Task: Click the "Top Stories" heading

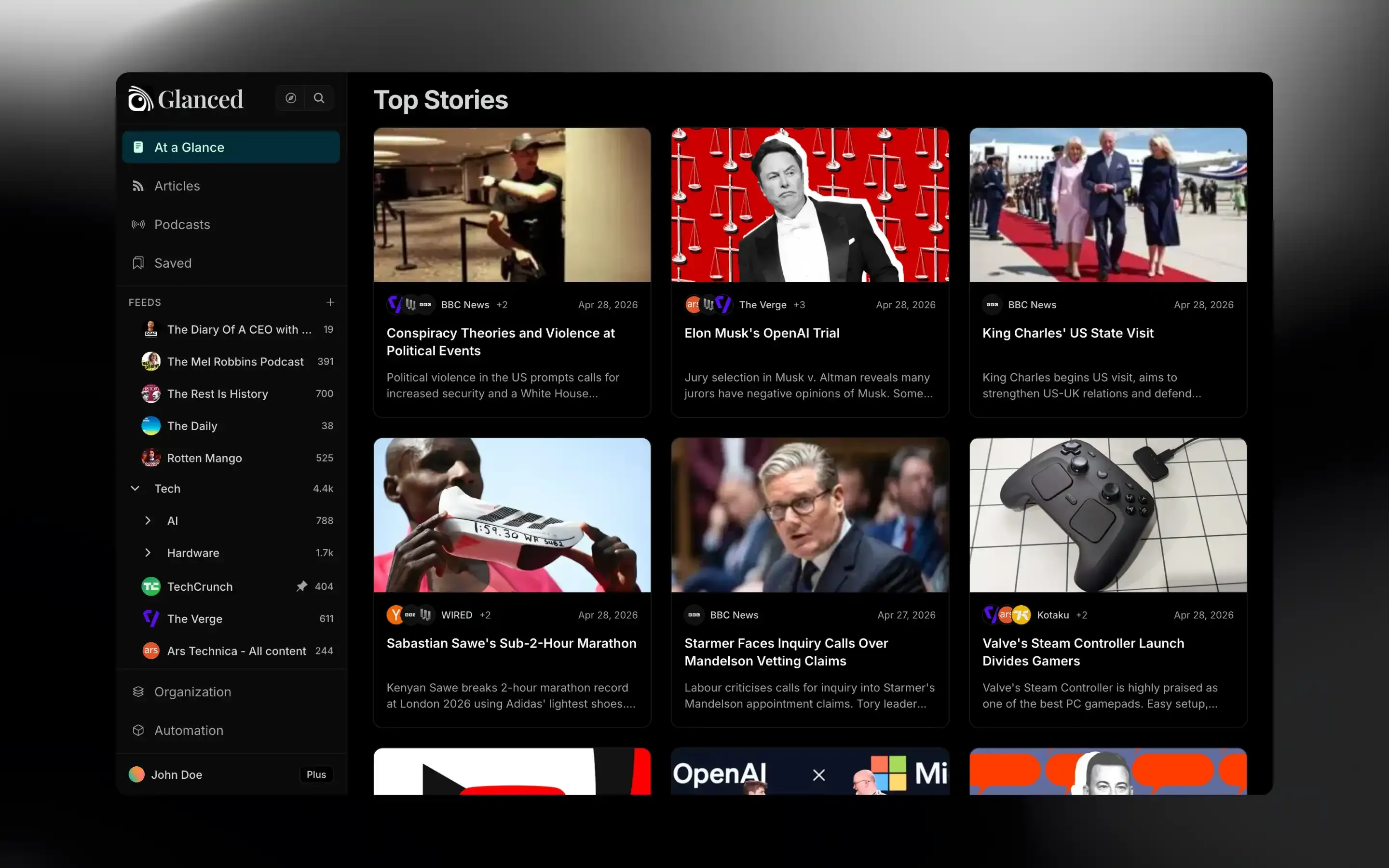Action: [x=441, y=100]
